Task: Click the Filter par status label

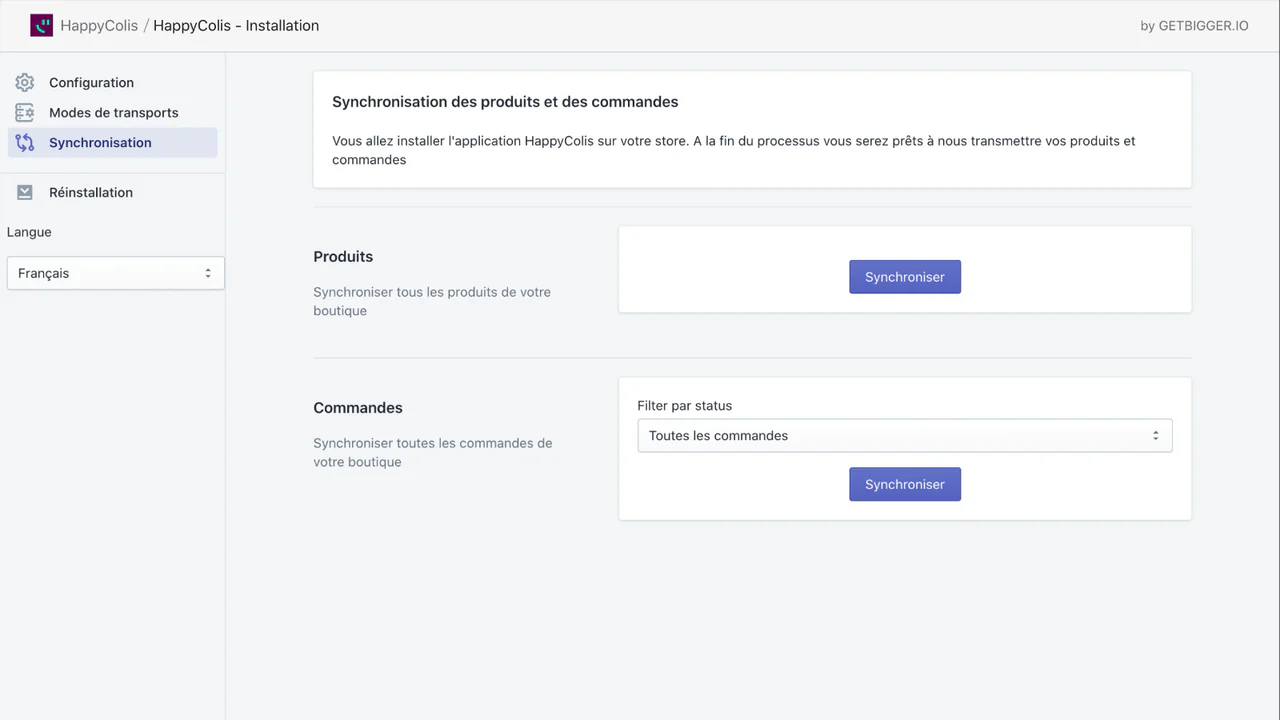Action: click(x=685, y=406)
